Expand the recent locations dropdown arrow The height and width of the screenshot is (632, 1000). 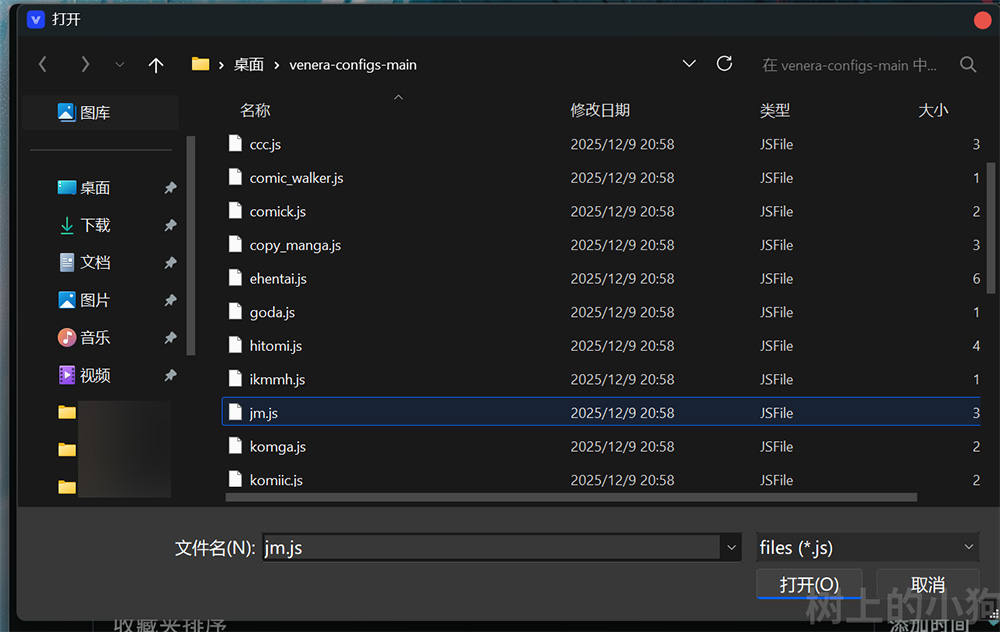(x=120, y=65)
